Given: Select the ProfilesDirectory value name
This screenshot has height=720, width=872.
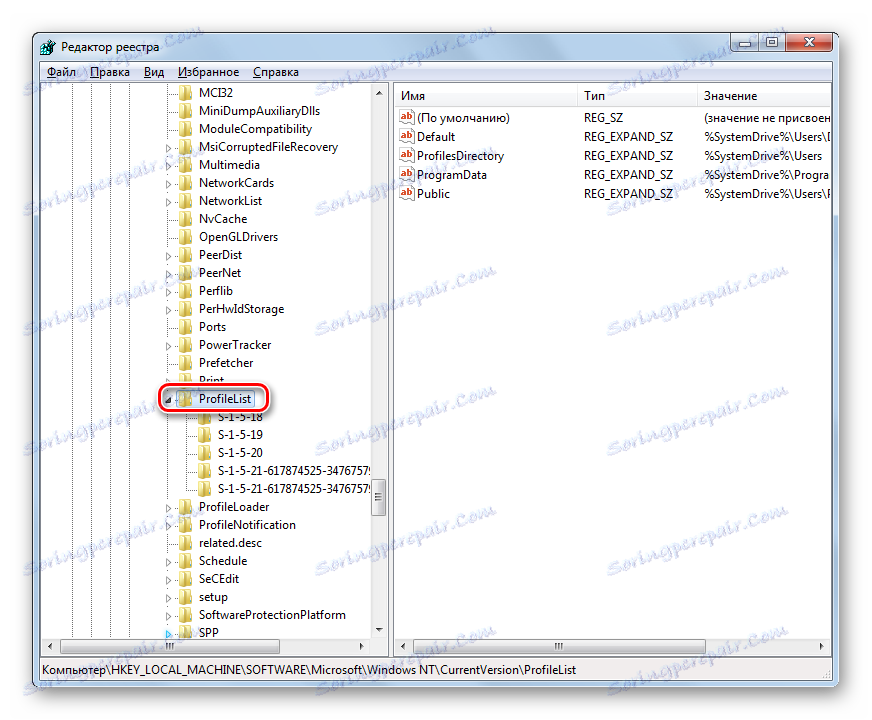Looking at the screenshot, I should 460,156.
